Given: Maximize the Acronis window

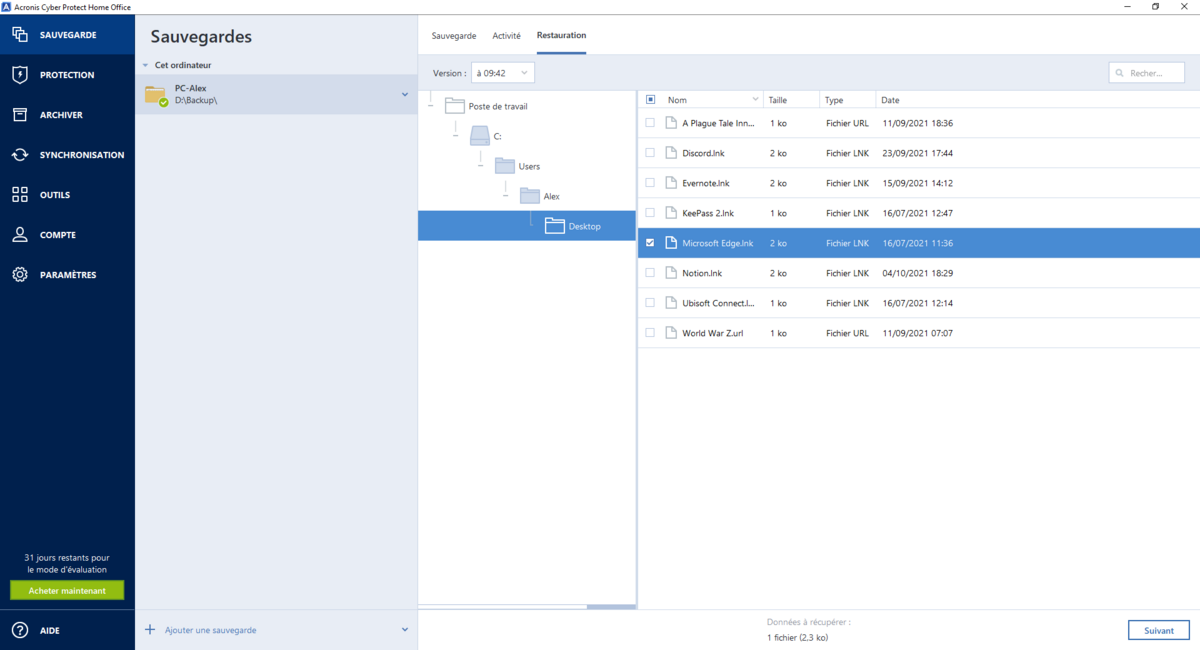Looking at the screenshot, I should 1155,7.
